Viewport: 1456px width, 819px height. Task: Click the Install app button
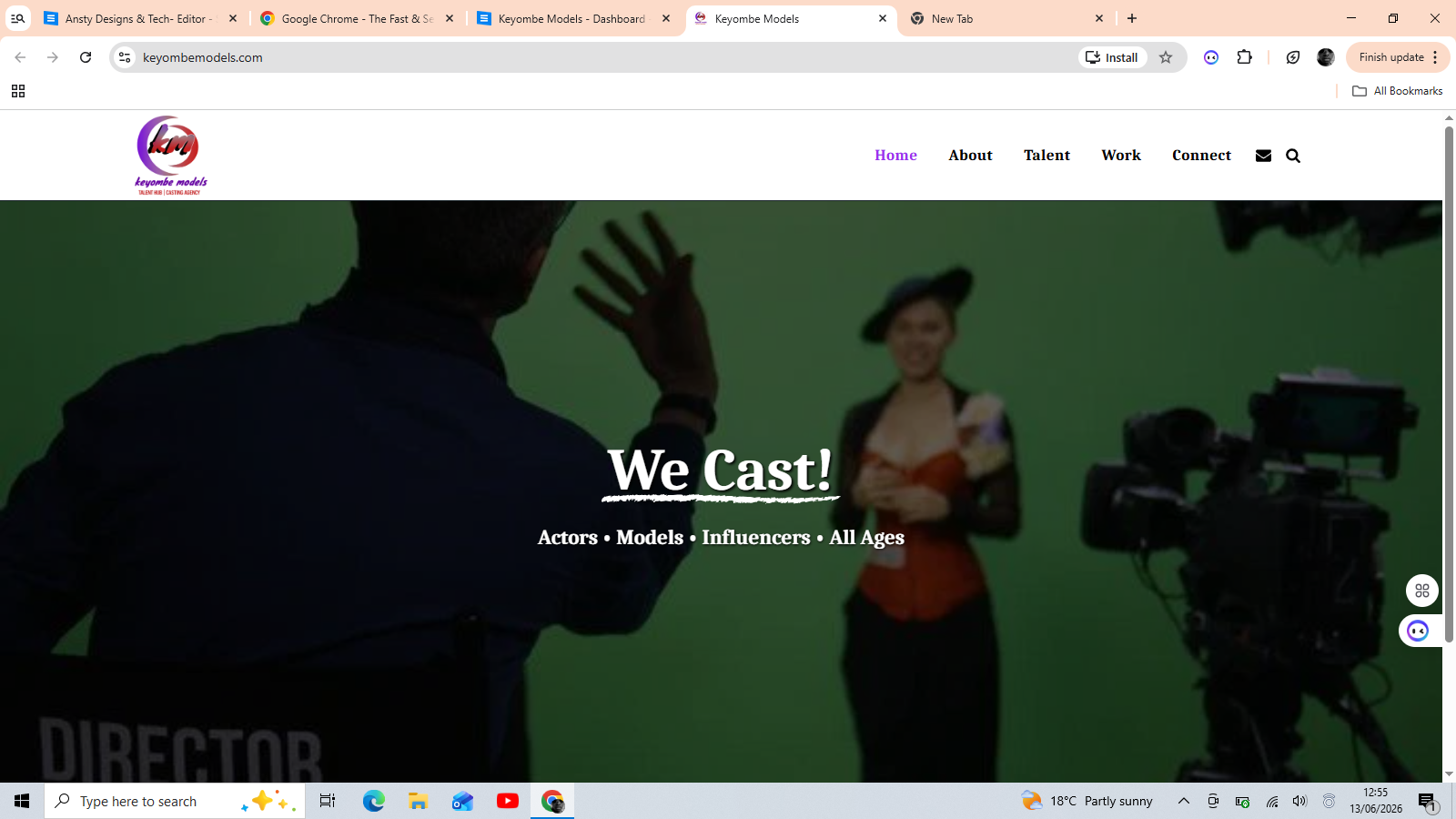click(1113, 57)
